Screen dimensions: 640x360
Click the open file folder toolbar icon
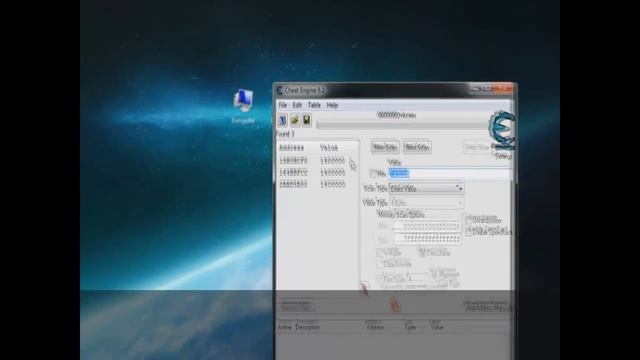click(295, 120)
